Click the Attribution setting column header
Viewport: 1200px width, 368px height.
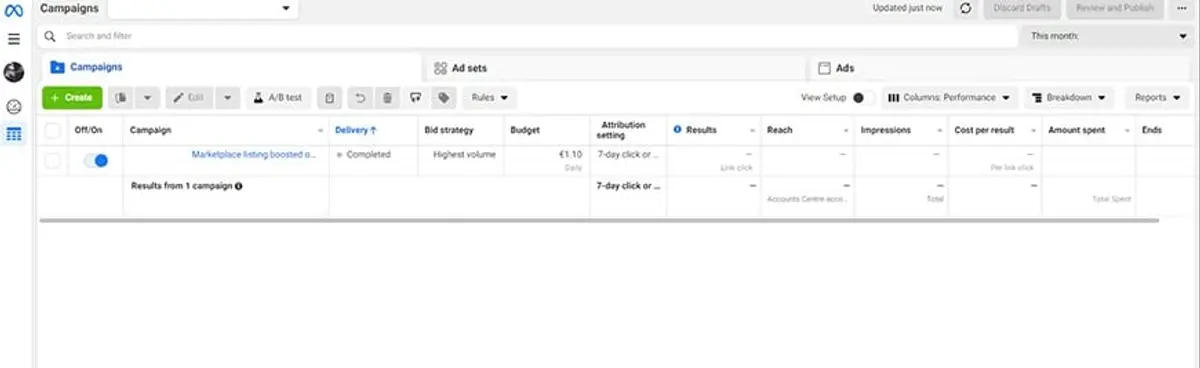tap(623, 130)
